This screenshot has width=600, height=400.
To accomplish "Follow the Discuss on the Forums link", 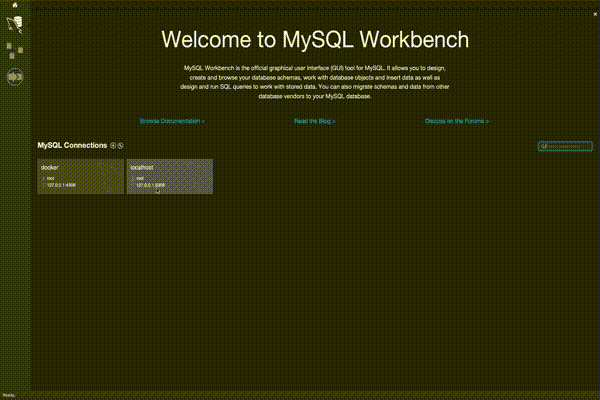I will 457,121.
